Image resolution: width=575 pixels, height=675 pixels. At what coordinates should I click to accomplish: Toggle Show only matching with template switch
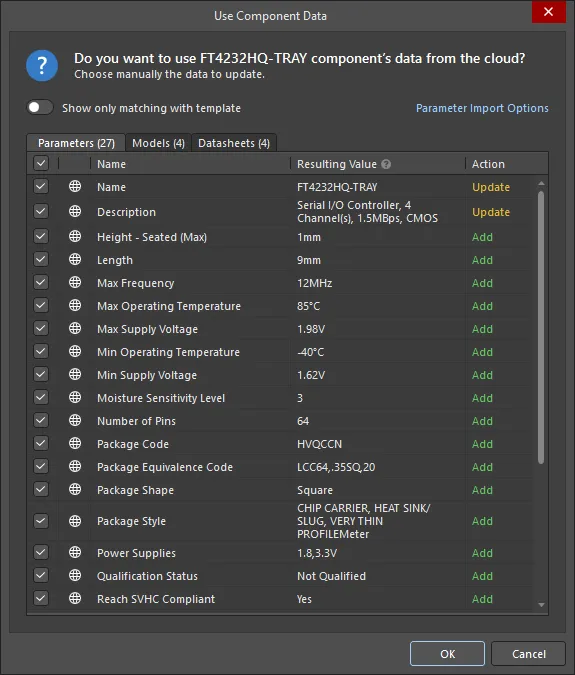[40, 107]
